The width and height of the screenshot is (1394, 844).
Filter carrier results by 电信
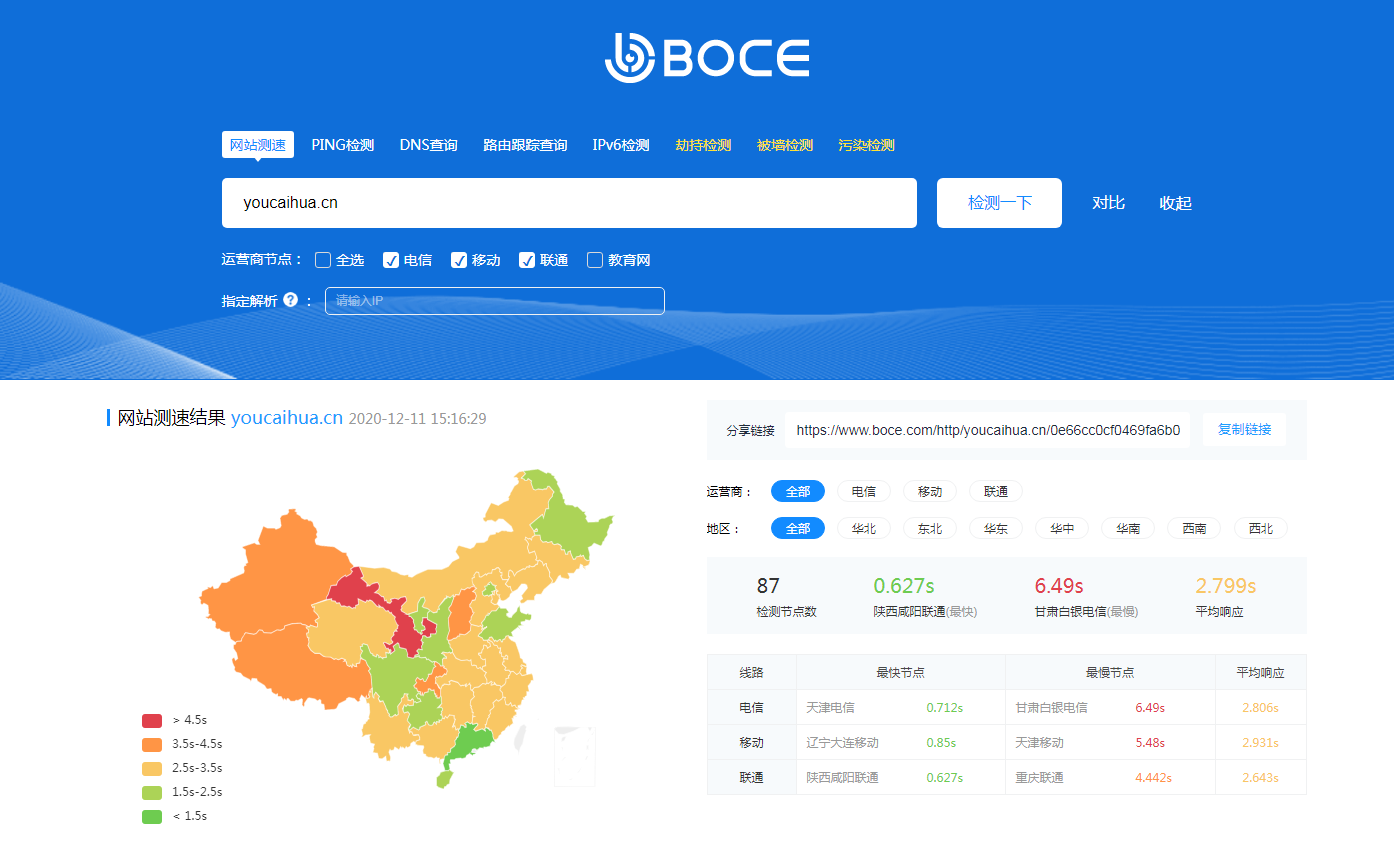[x=863, y=491]
